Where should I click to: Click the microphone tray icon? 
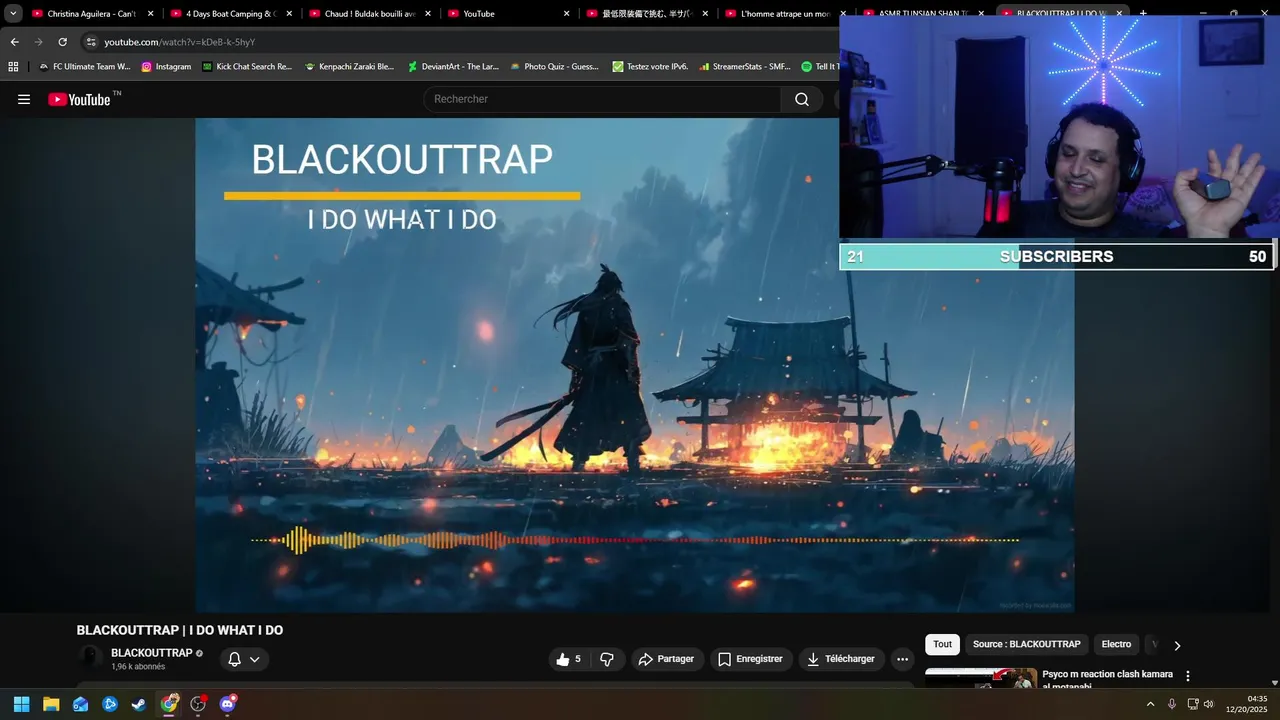(x=1172, y=704)
